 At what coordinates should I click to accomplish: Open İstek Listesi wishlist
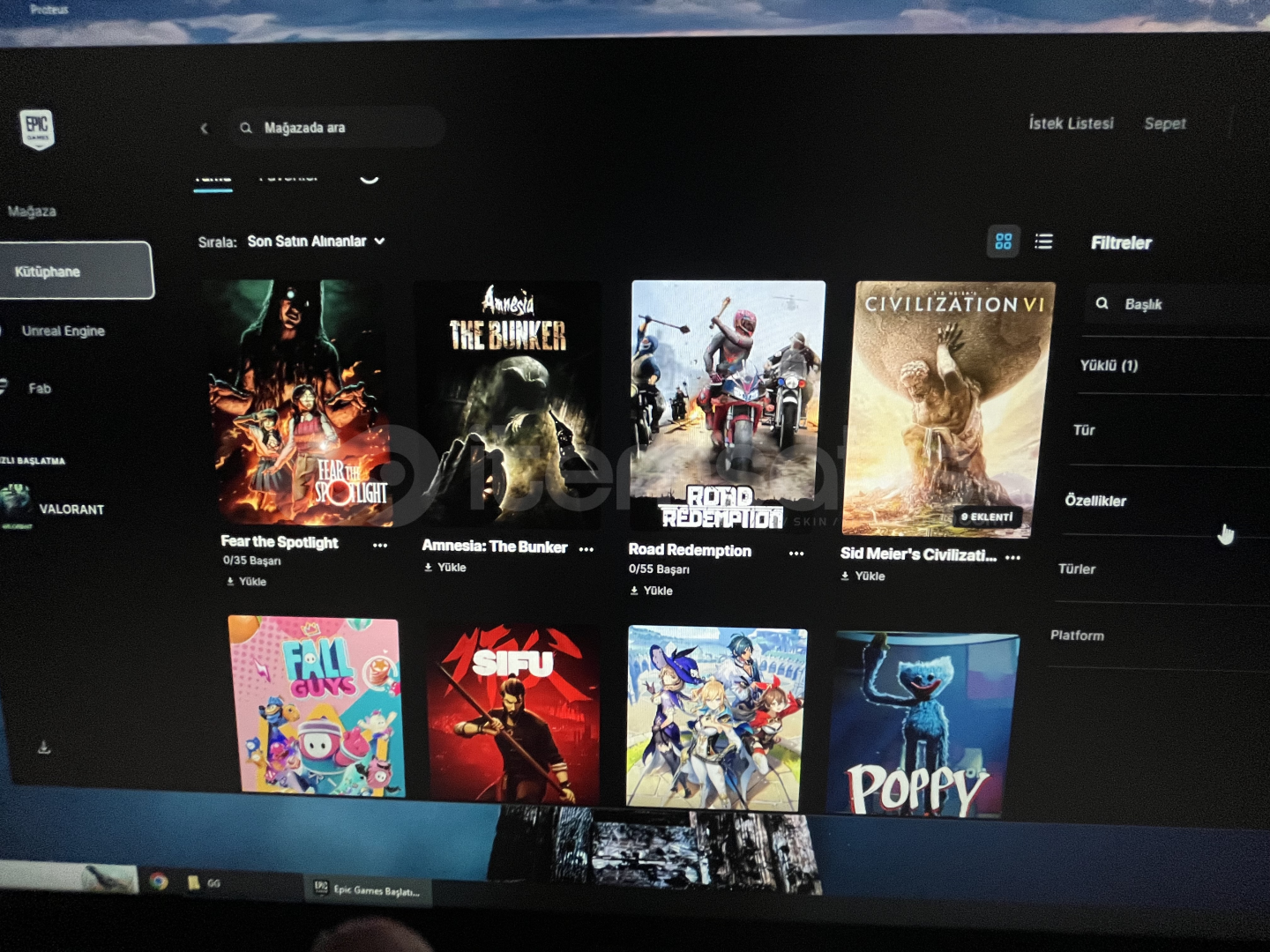tap(1071, 123)
